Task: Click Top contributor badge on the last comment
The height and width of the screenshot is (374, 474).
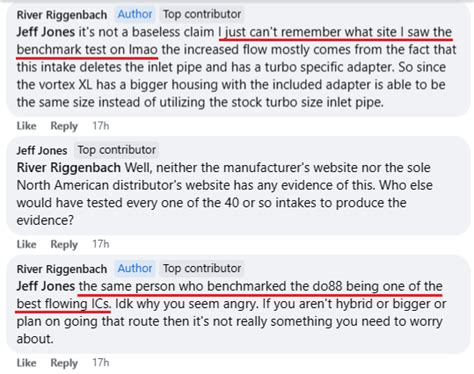Action: pyautogui.click(x=202, y=268)
